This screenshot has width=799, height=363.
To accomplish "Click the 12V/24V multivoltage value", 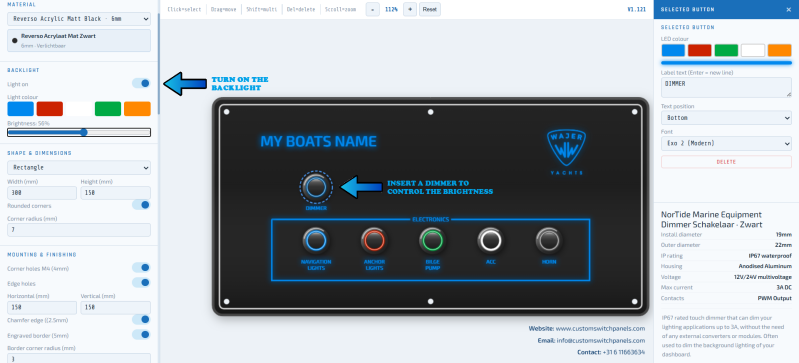I will coord(763,277).
